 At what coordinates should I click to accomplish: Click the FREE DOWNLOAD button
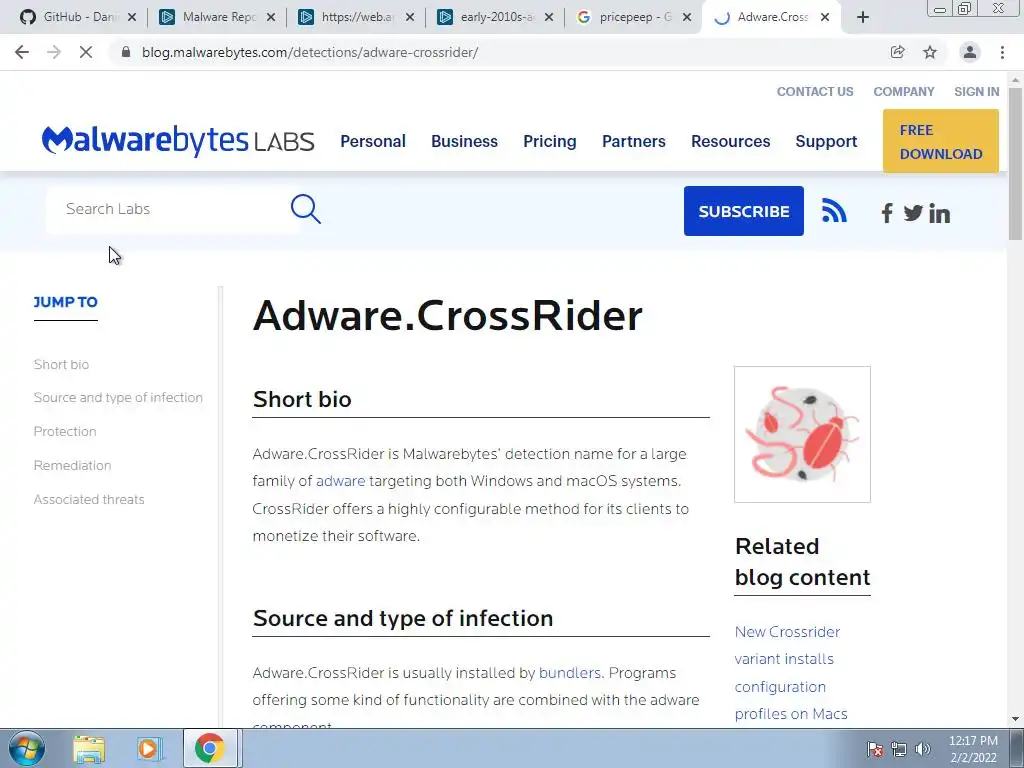(x=940, y=141)
